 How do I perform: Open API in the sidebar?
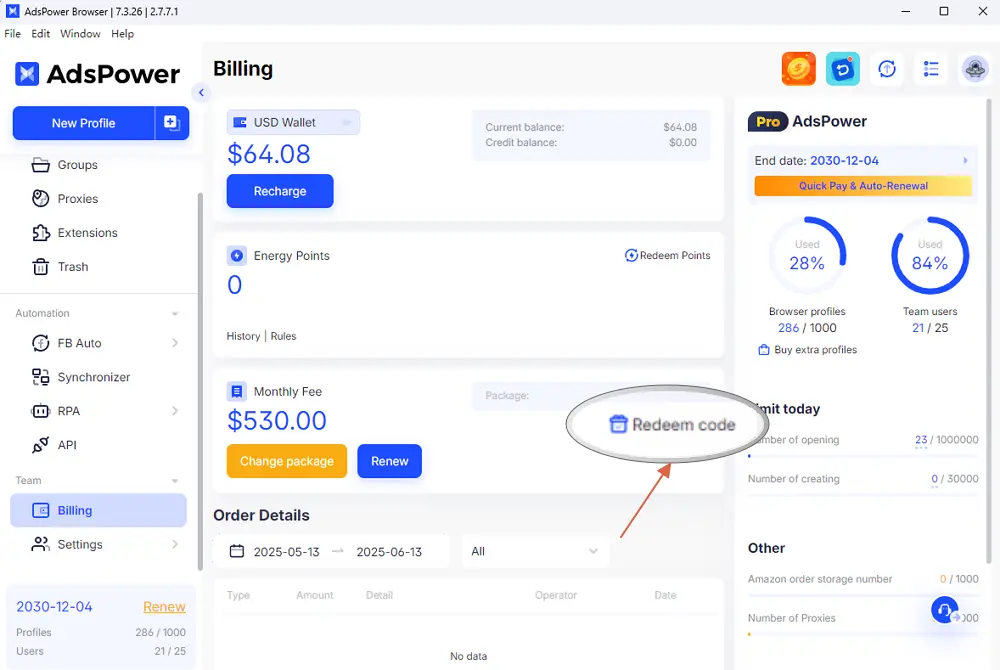(x=54, y=445)
